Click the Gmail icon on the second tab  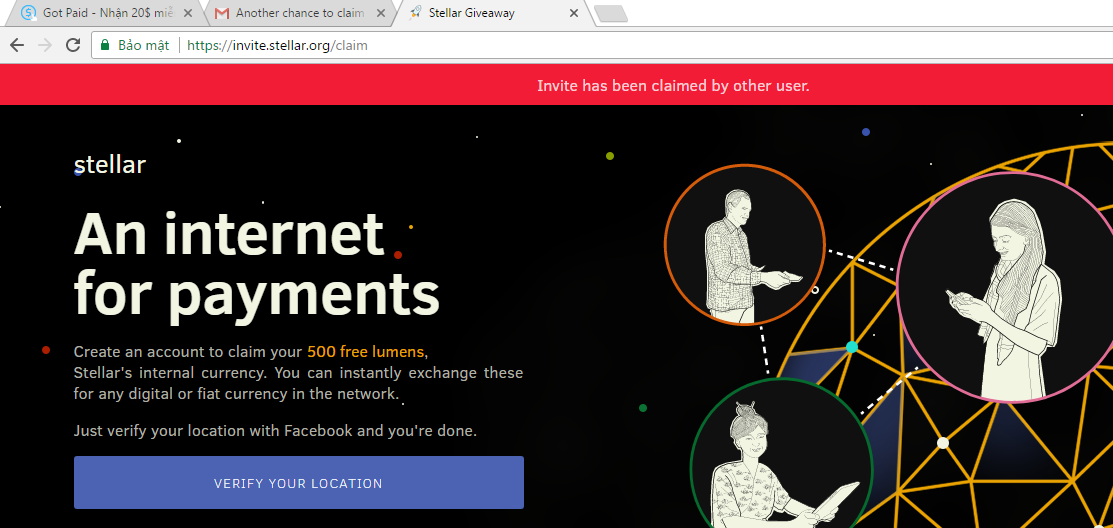[x=222, y=13]
